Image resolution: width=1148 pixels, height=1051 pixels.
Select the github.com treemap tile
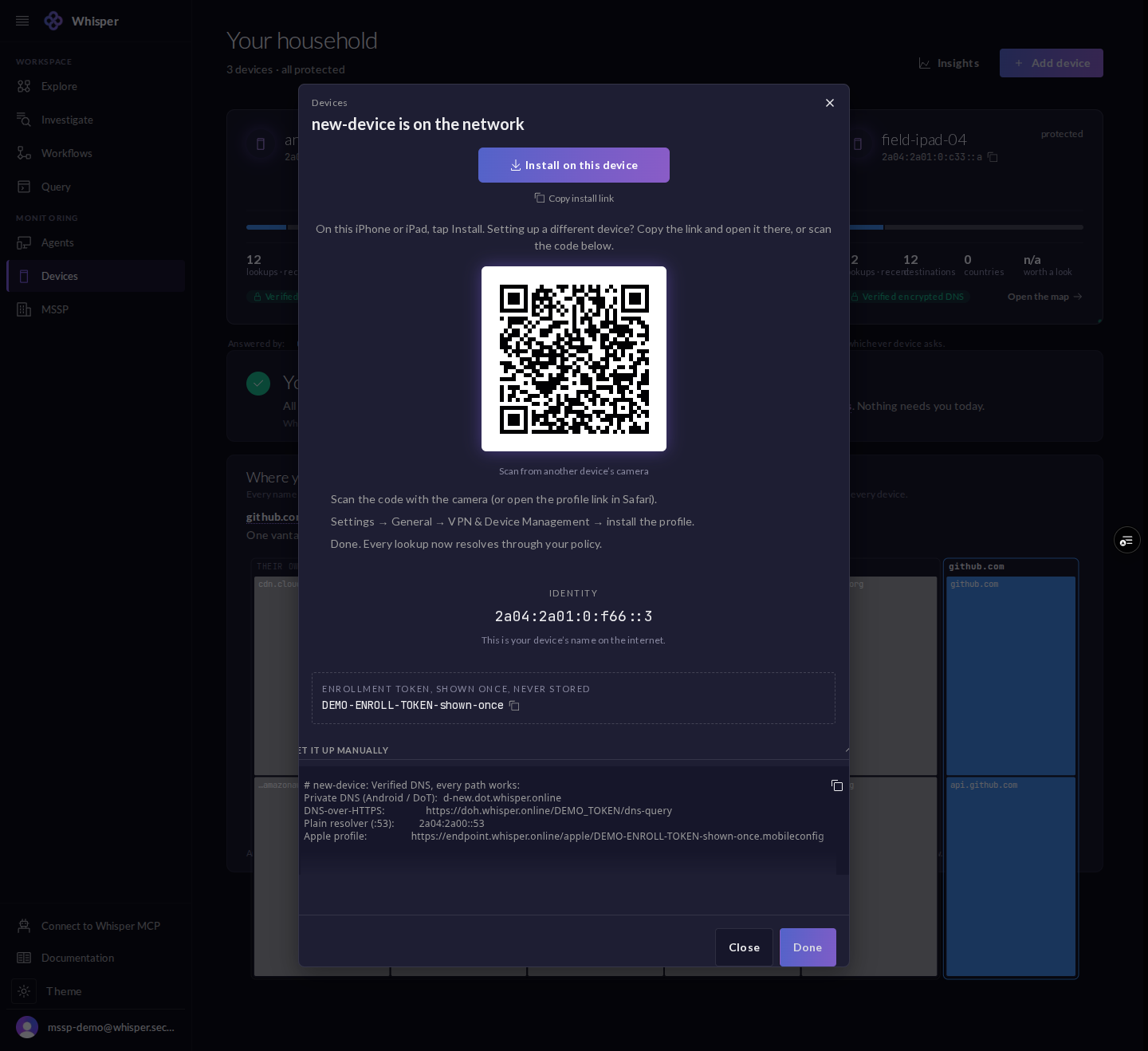pos(1011,675)
